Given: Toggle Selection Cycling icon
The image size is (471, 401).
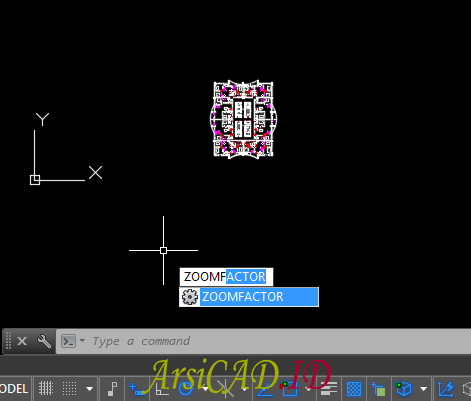Looking at the screenshot, I should (x=378, y=389).
